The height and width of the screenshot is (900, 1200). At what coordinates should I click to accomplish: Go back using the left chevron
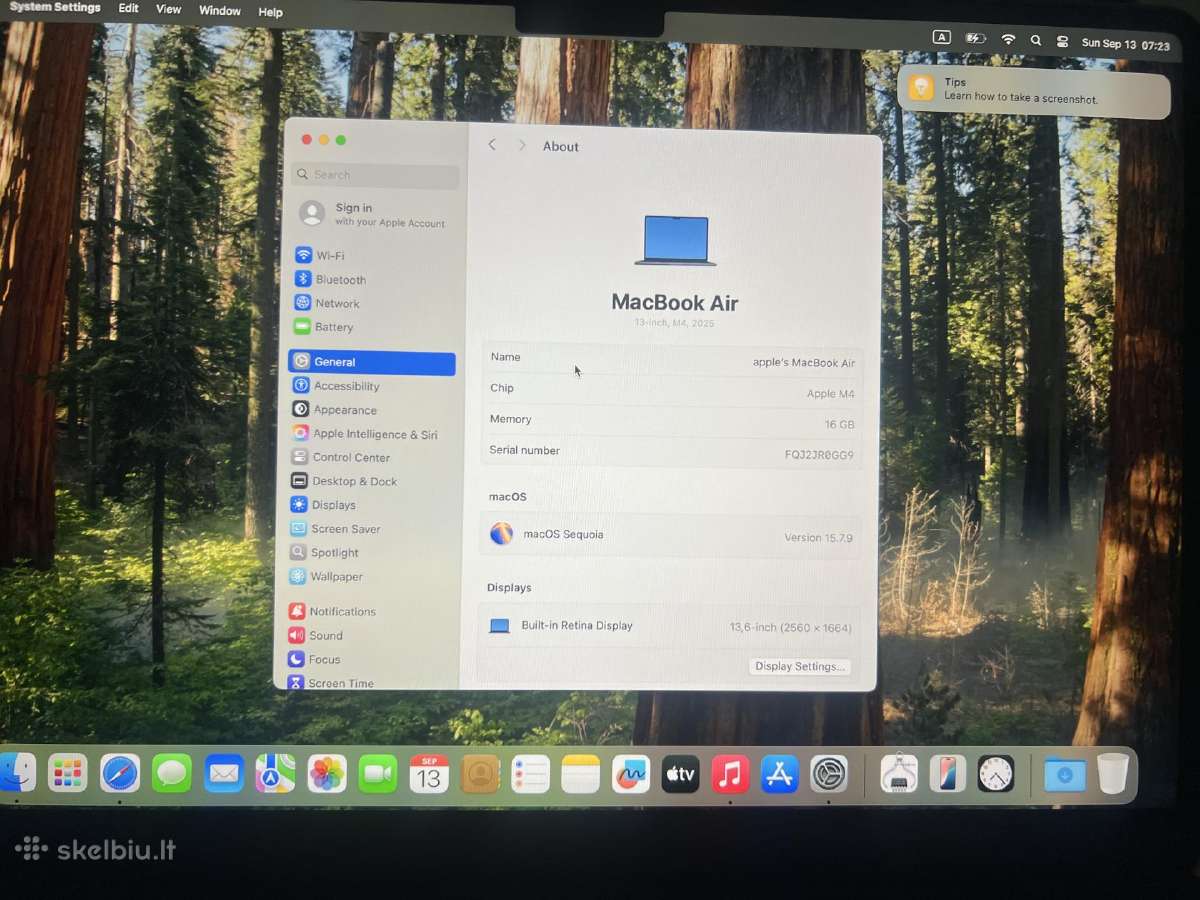pyautogui.click(x=492, y=145)
